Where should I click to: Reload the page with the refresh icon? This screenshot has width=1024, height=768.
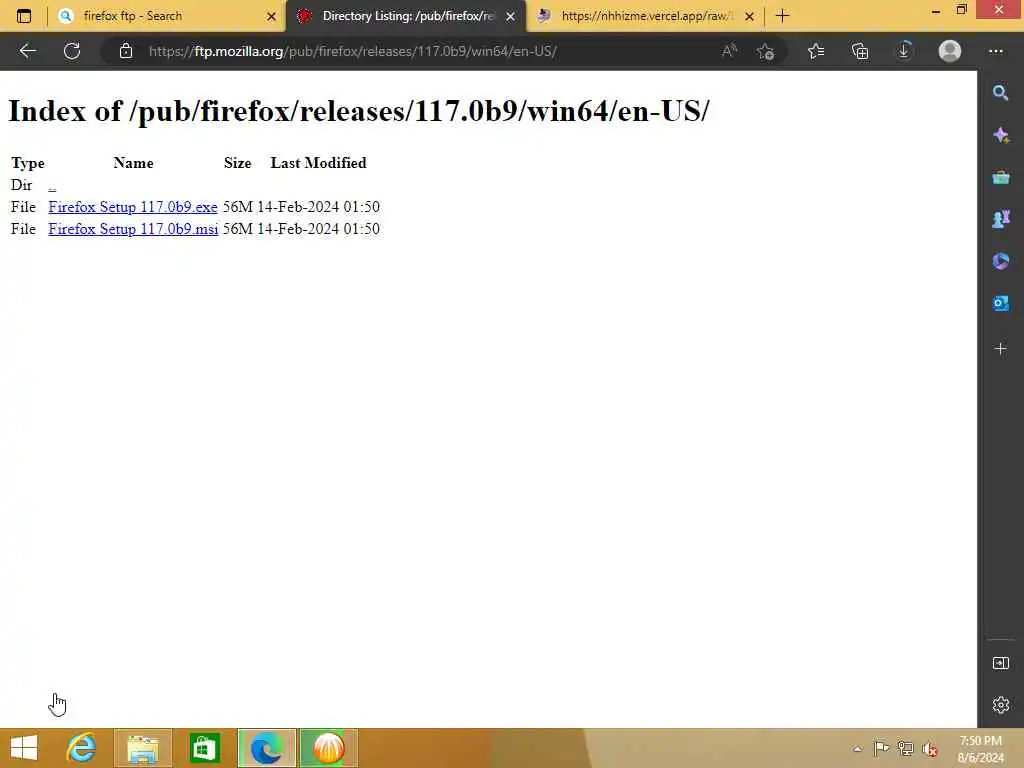[x=72, y=51]
